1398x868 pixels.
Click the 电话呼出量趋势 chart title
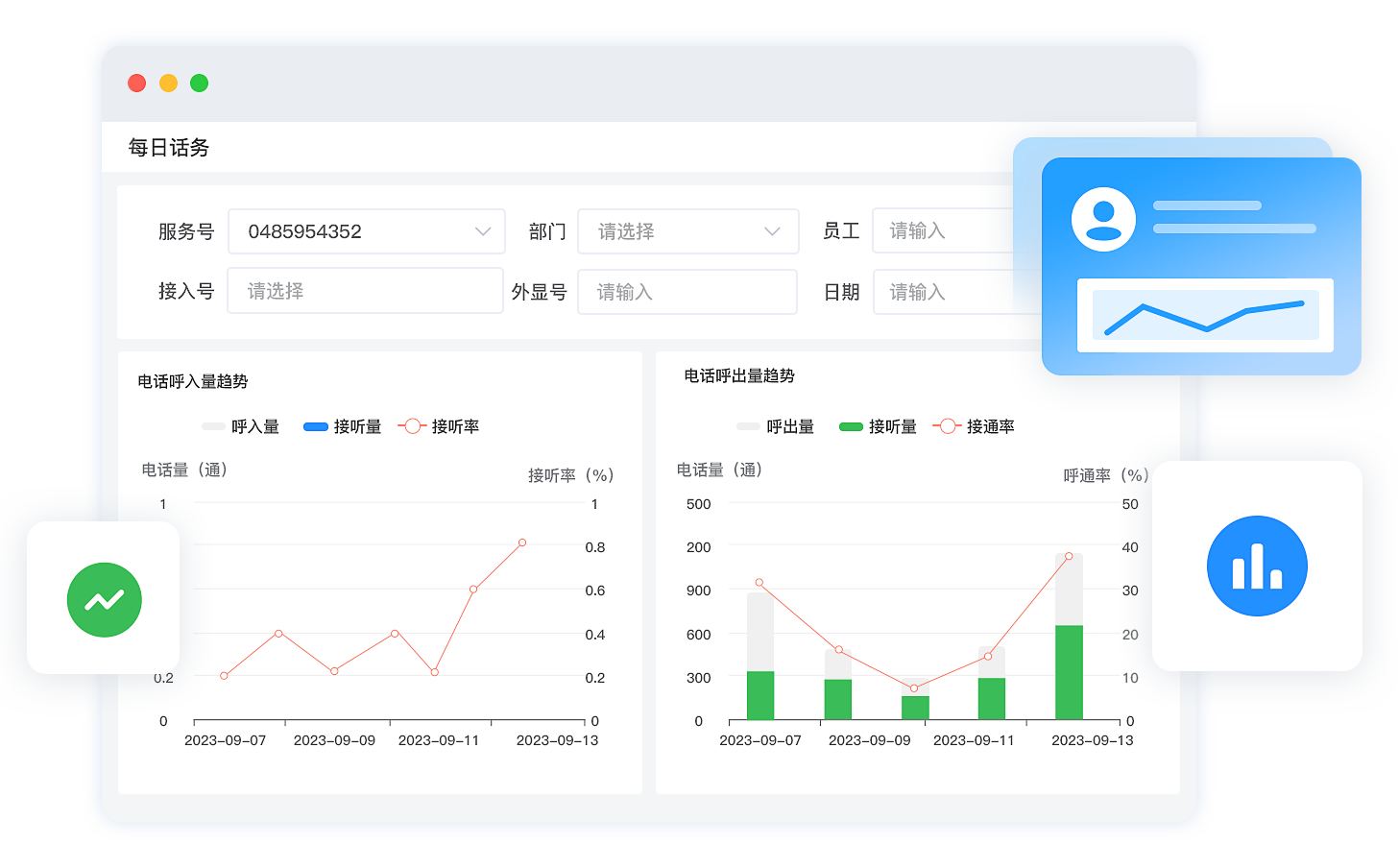[739, 375]
